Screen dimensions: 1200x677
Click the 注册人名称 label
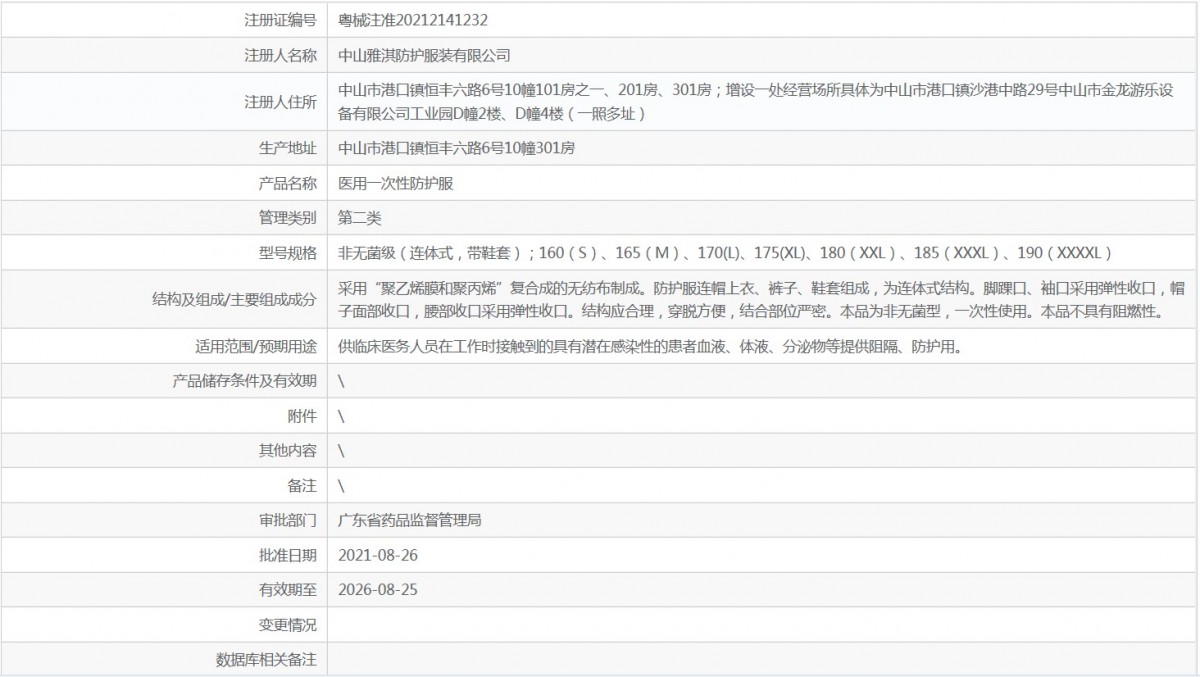tap(280, 55)
